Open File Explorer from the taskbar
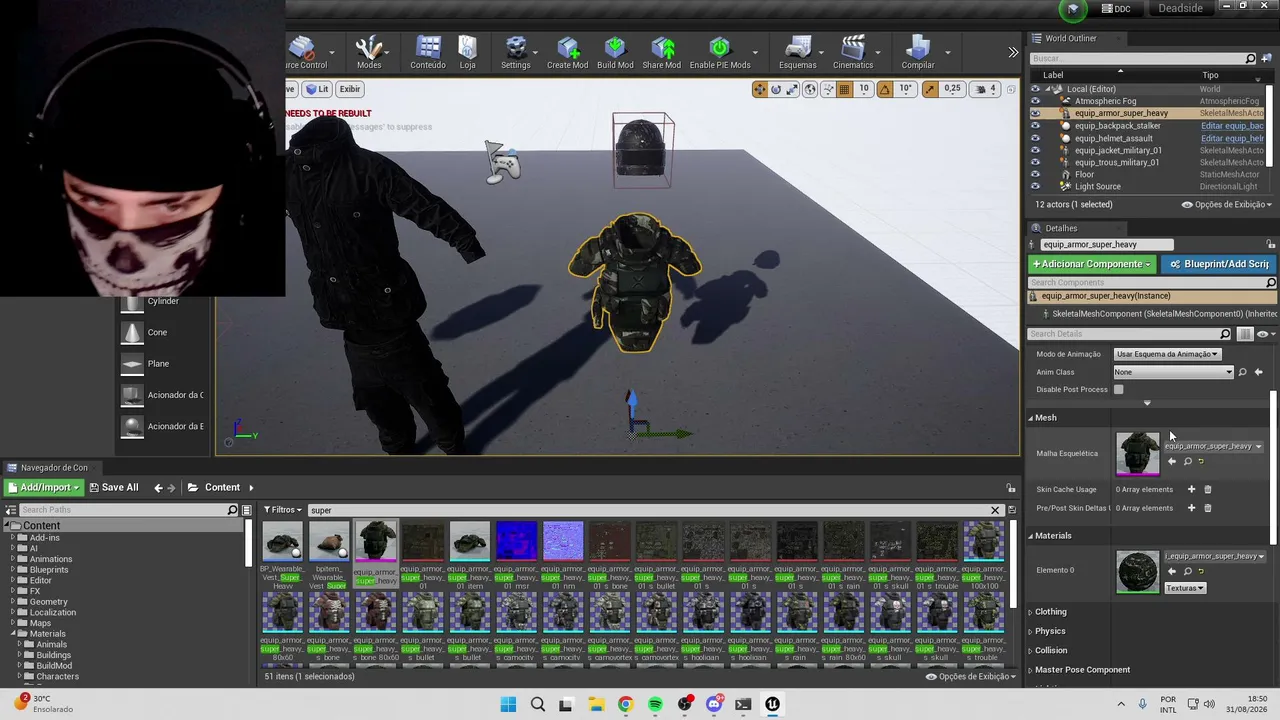The image size is (1280, 720). click(596, 704)
